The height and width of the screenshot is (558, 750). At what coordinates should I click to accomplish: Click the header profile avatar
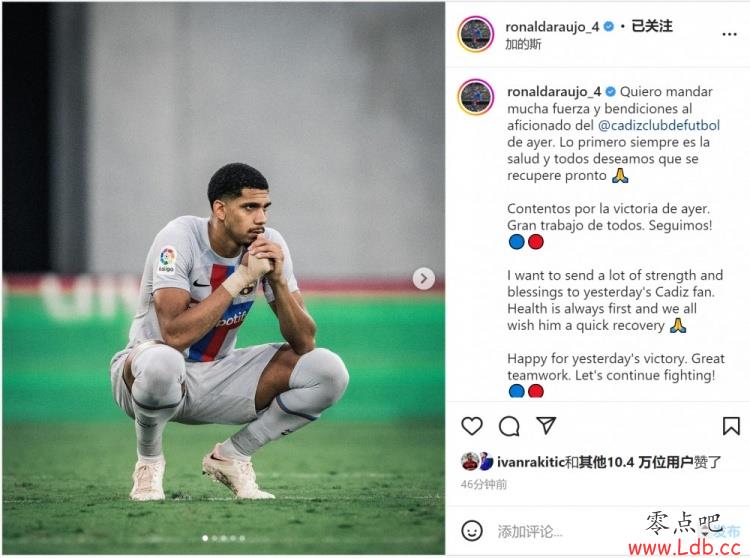coord(475,34)
